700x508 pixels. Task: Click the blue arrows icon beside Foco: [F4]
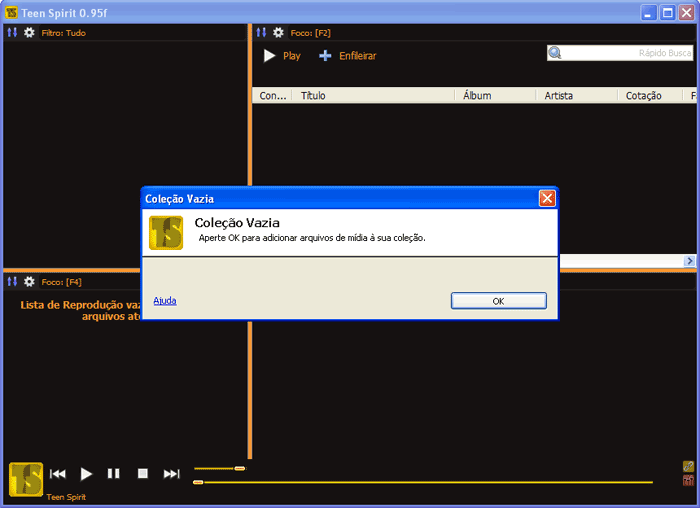pos(12,282)
